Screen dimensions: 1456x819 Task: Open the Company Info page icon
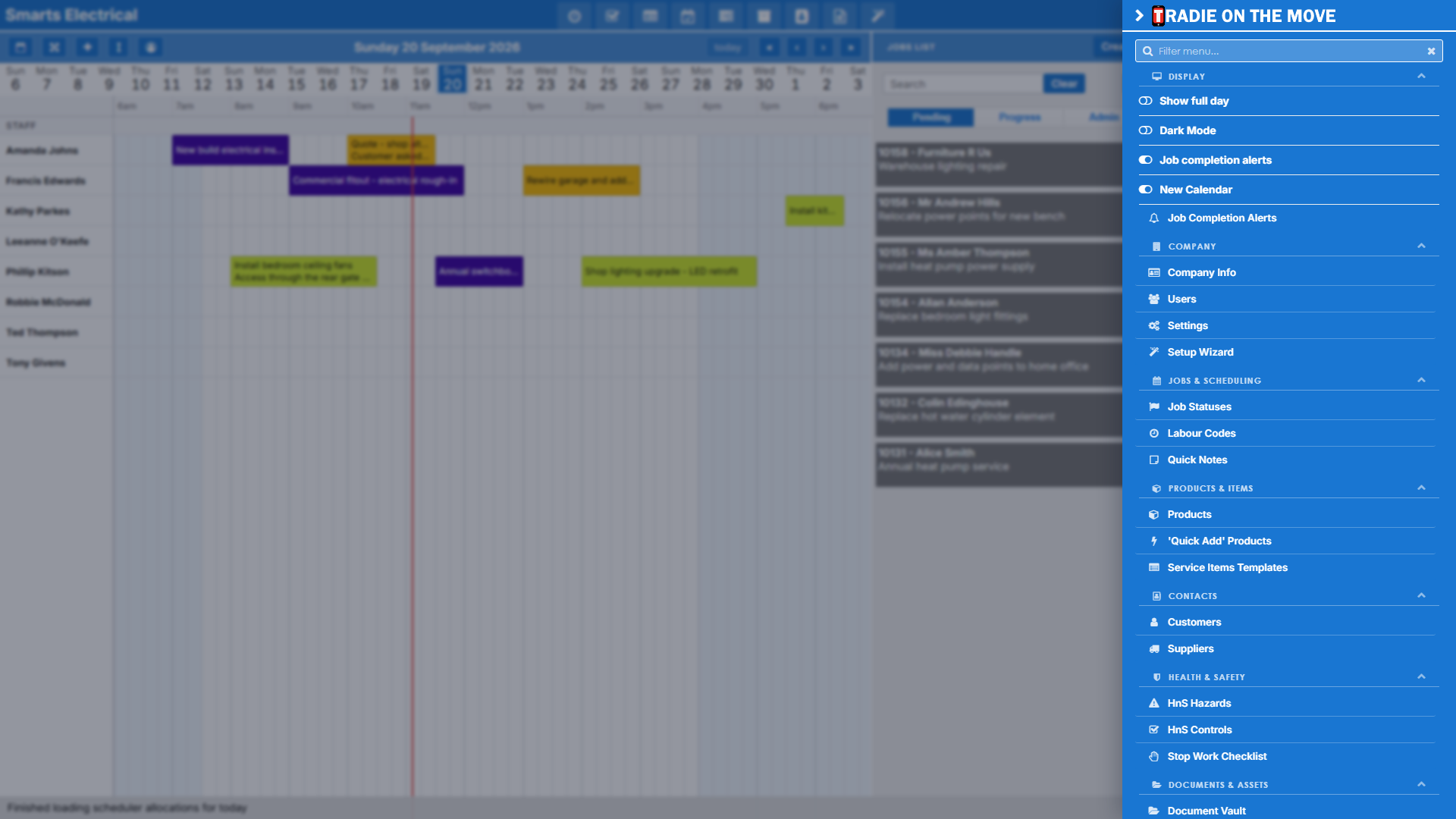pyautogui.click(x=1154, y=272)
